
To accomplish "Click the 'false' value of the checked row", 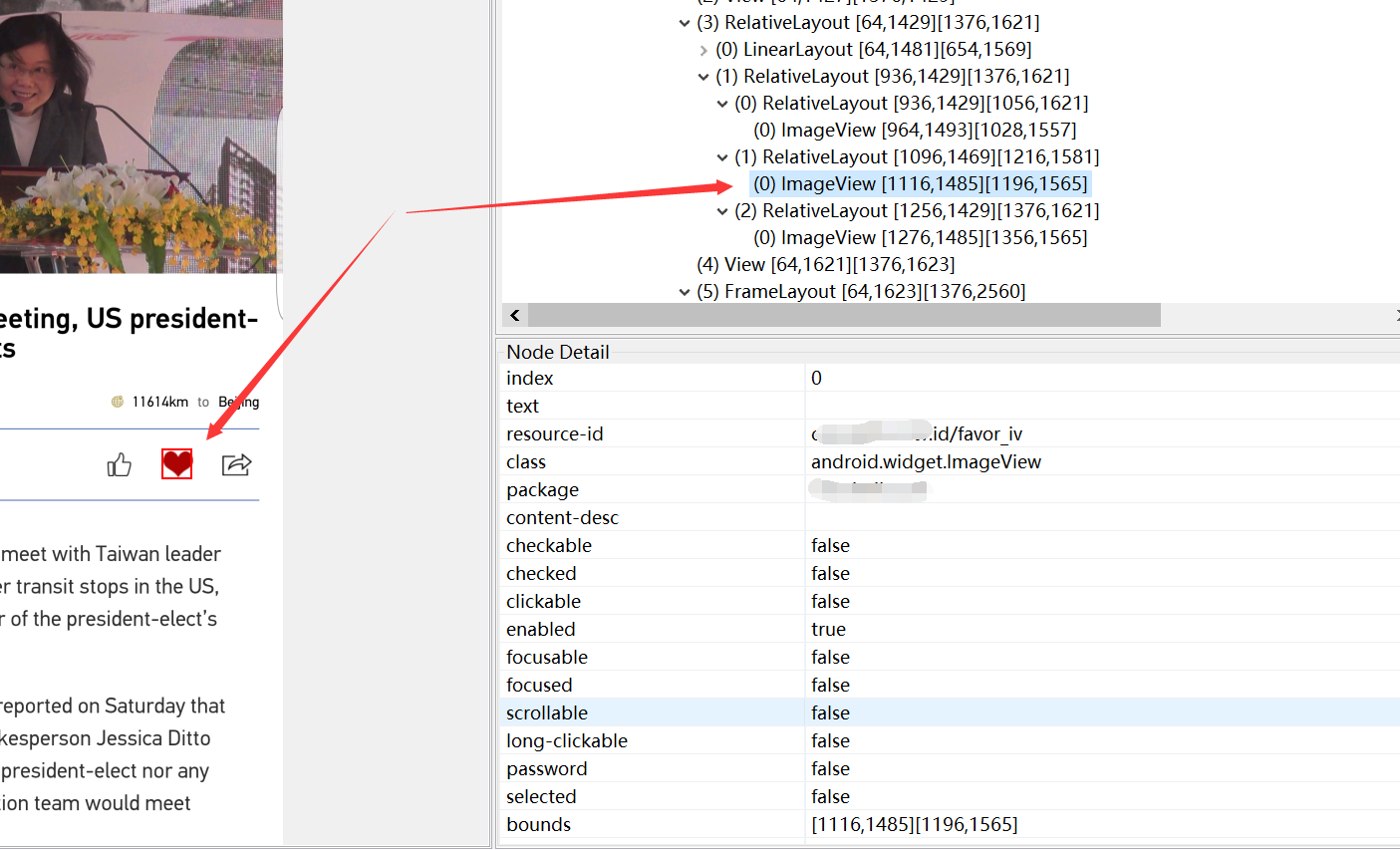I will [x=830, y=573].
